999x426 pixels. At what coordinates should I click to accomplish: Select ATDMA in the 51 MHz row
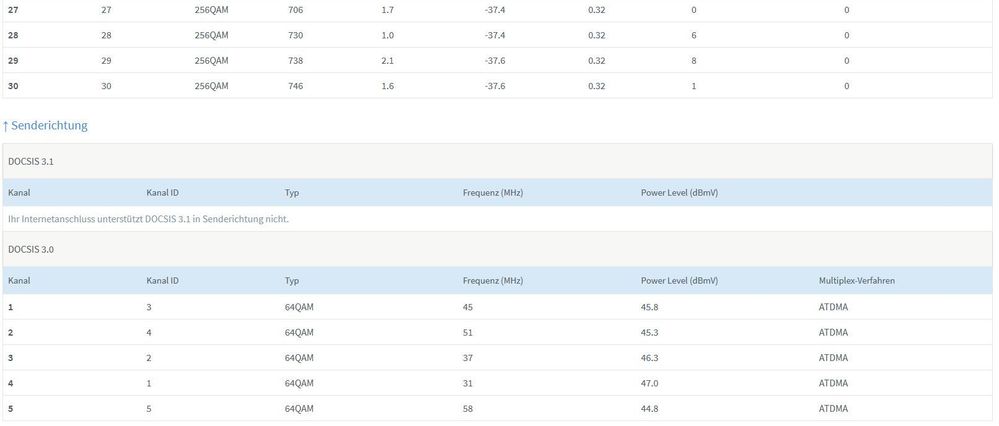click(x=833, y=332)
